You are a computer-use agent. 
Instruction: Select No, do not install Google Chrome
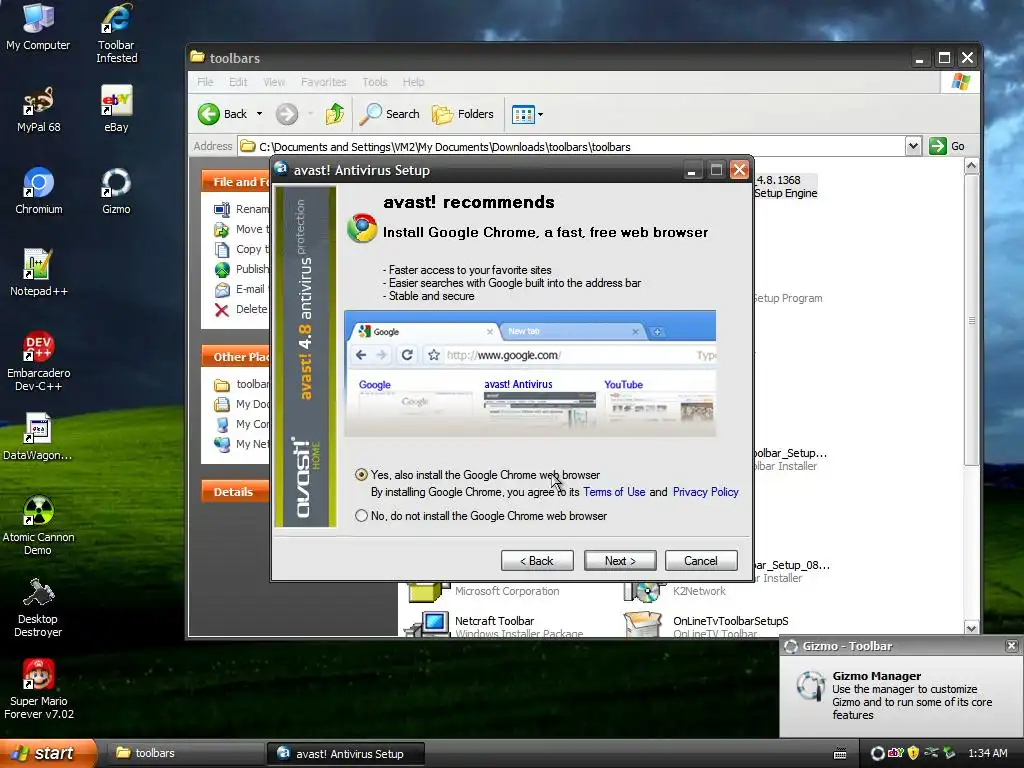click(361, 516)
